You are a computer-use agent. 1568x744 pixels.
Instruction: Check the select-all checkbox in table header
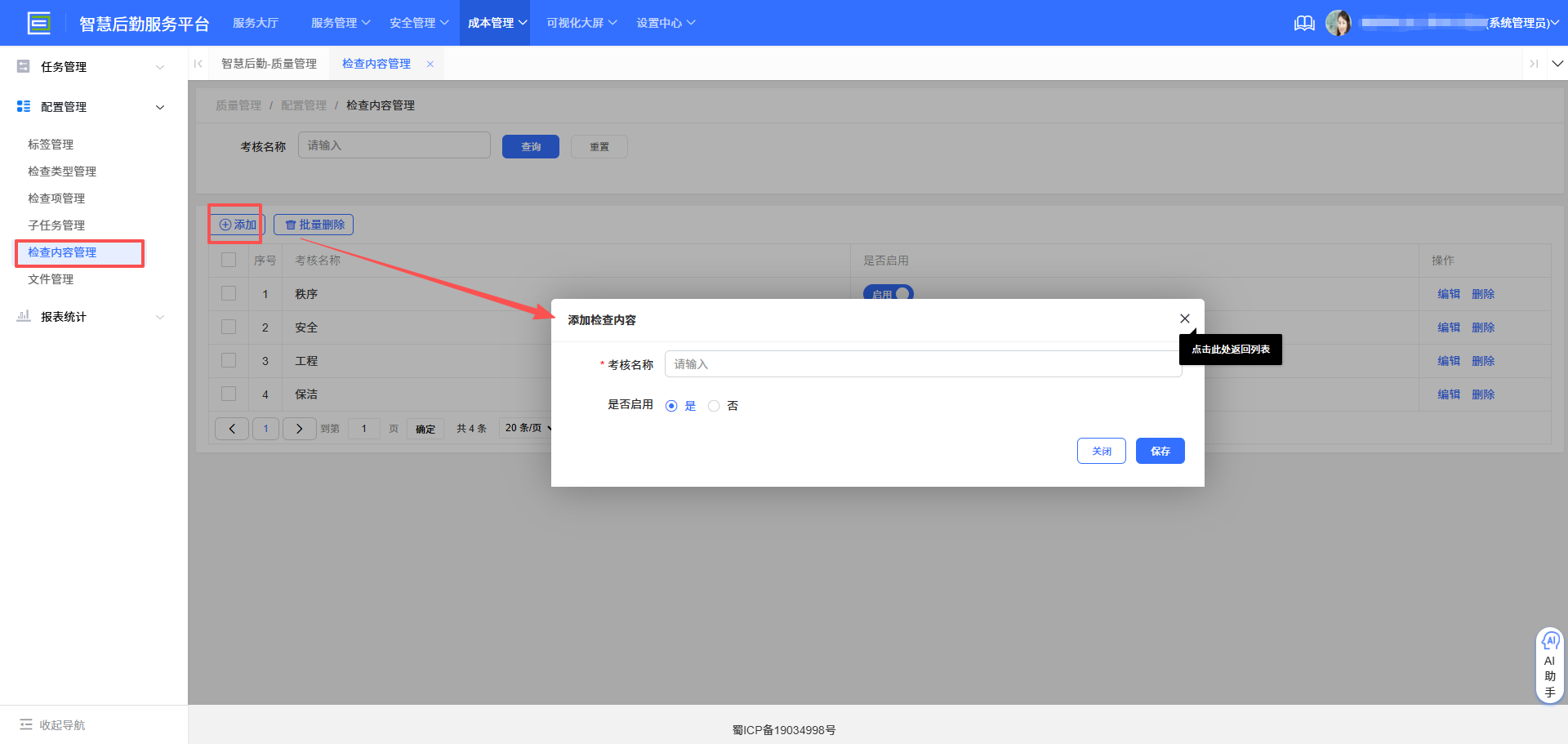click(x=229, y=260)
